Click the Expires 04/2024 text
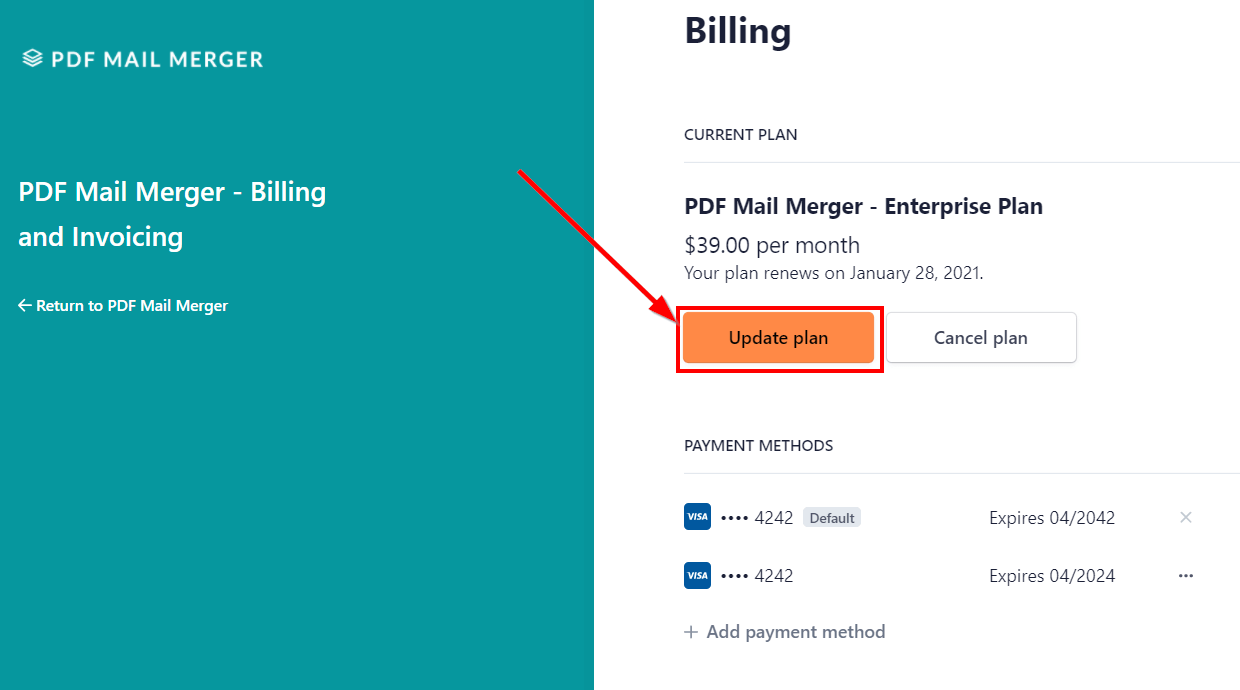Image resolution: width=1240 pixels, height=690 pixels. coord(1052,576)
